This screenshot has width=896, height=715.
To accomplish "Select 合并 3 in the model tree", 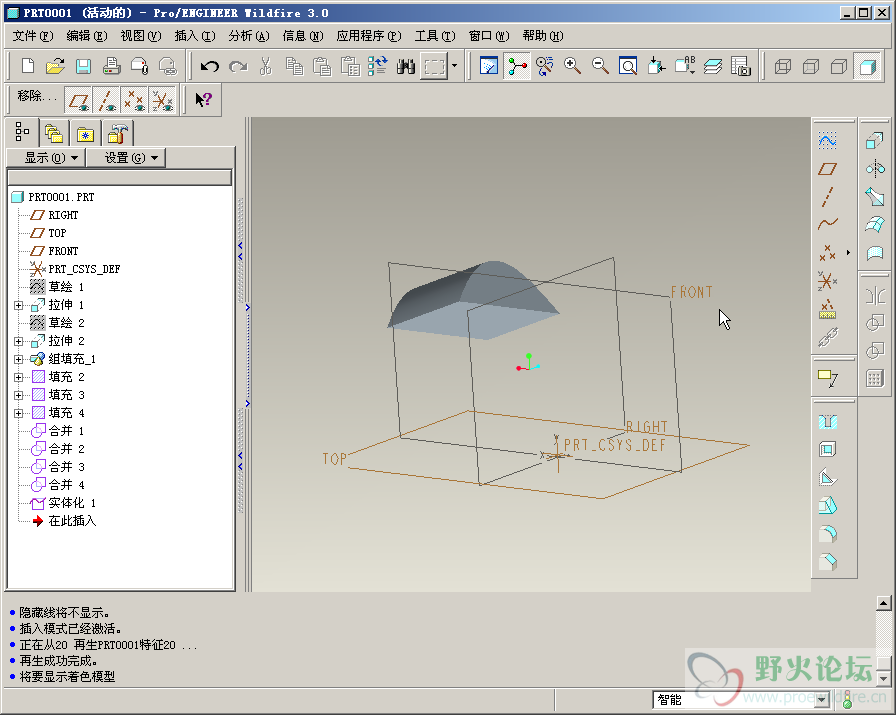I will coord(66,467).
